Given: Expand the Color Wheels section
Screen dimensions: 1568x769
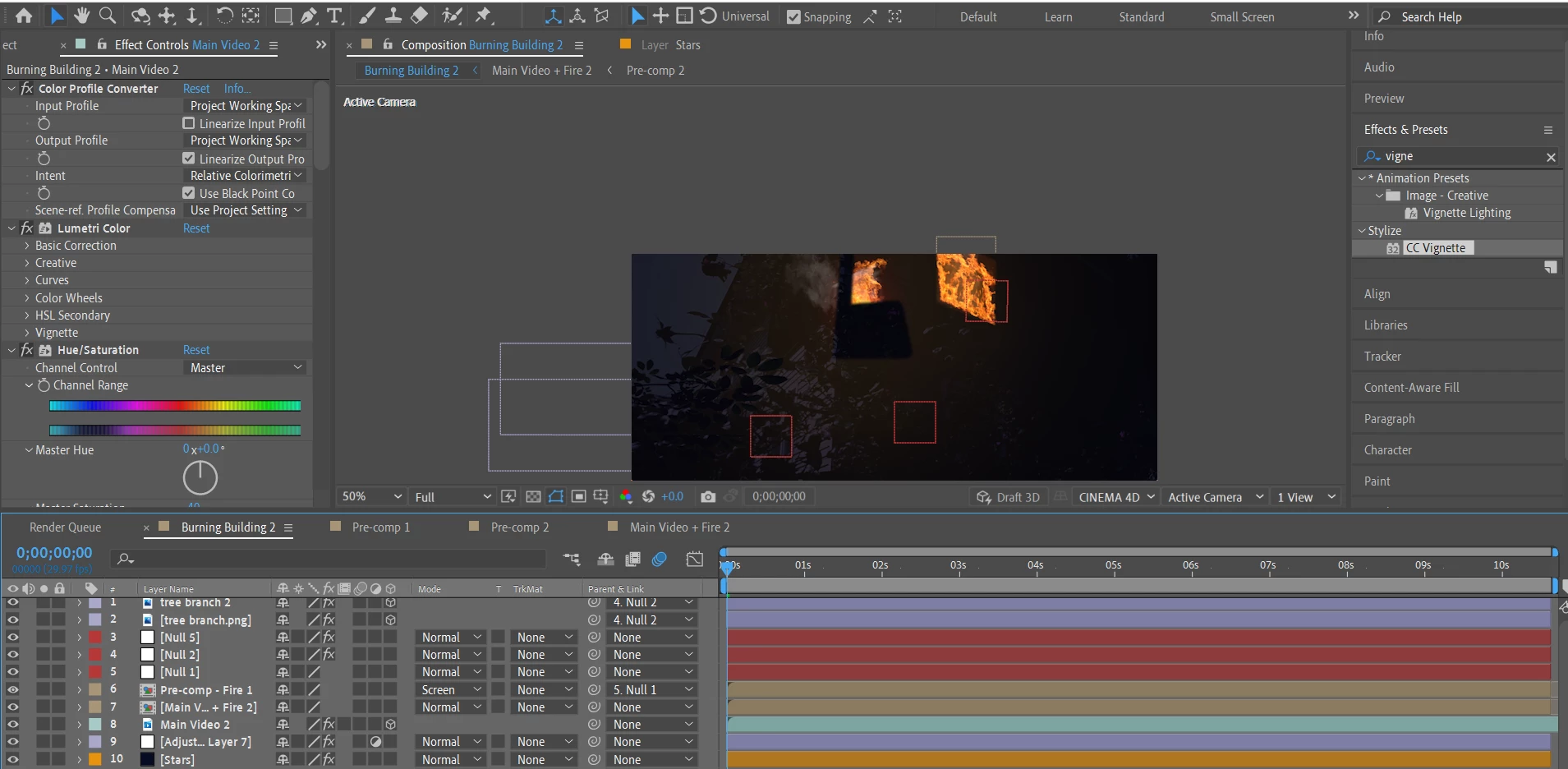Looking at the screenshot, I should point(27,298).
